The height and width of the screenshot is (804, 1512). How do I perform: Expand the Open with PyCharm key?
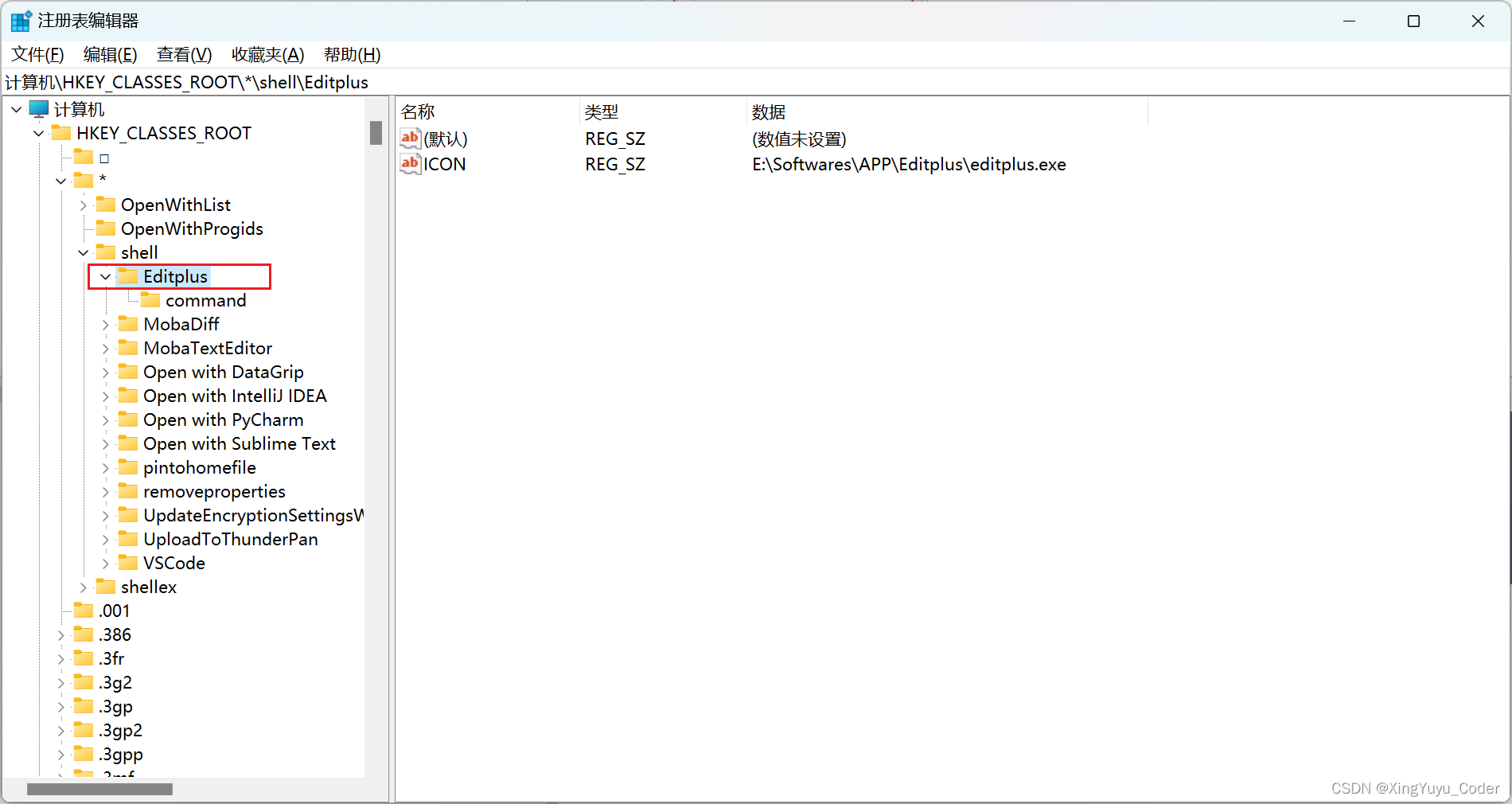[106, 420]
